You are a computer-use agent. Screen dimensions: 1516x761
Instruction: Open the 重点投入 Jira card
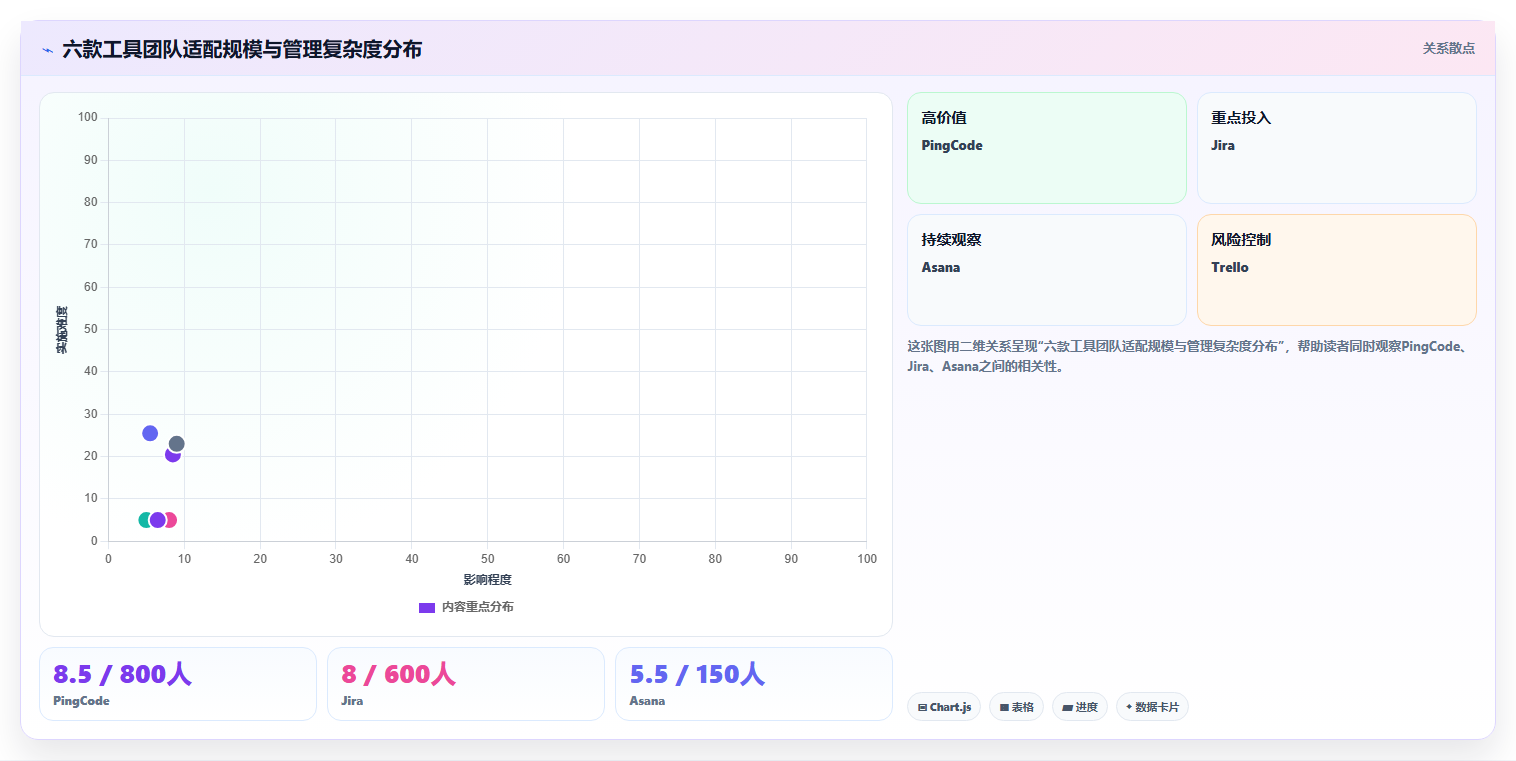coord(1336,148)
